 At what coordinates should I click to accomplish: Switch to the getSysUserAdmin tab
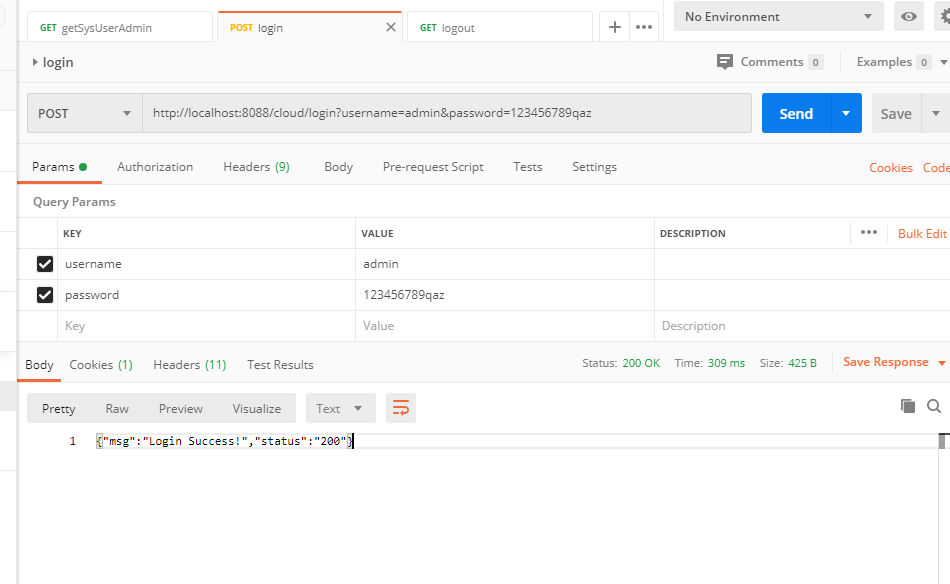(120, 27)
